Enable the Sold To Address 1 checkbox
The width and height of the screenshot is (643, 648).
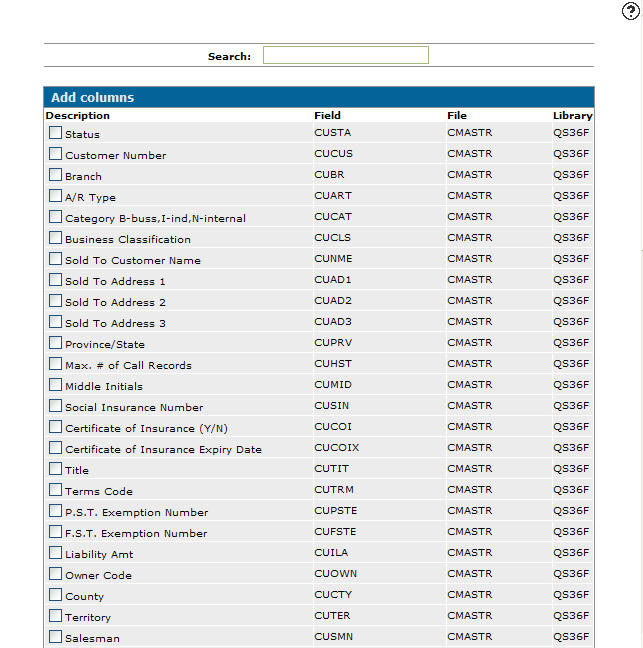[55, 280]
